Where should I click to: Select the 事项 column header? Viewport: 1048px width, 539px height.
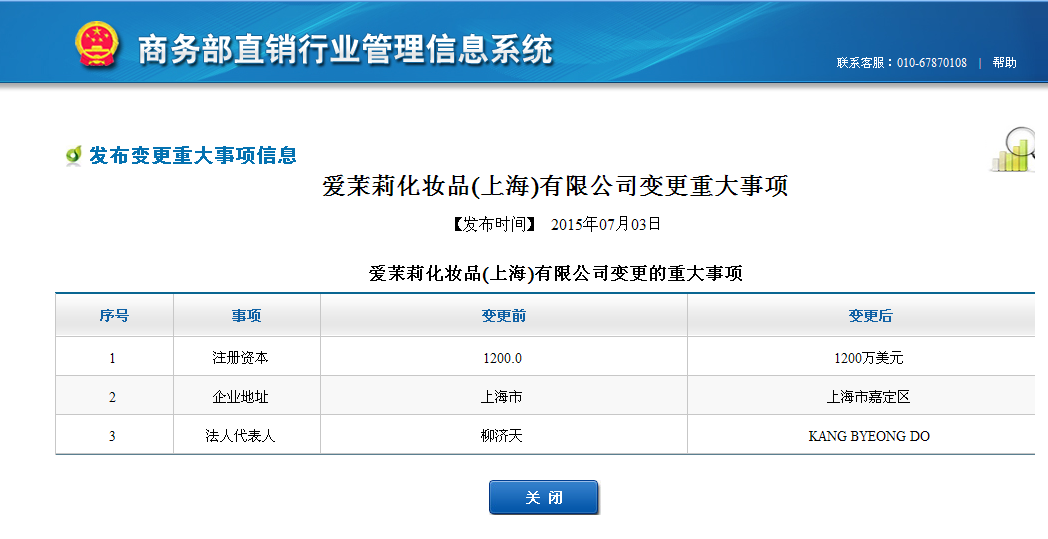tap(246, 316)
